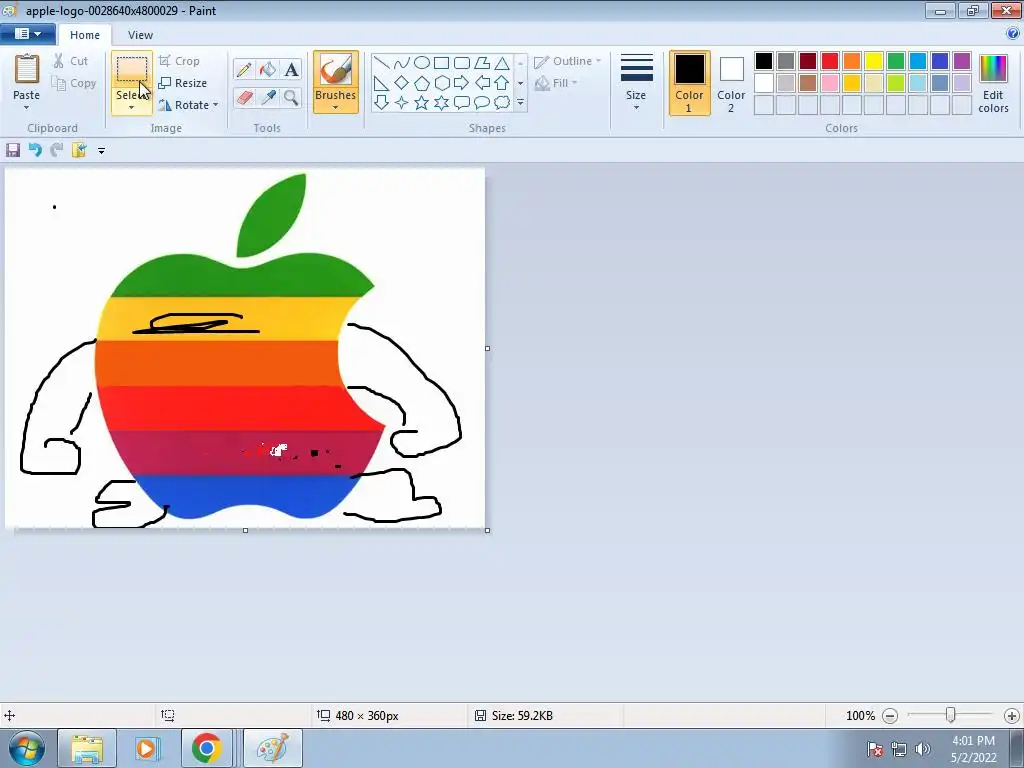Screen dimensions: 1024x768
Task: Choose the Down arrow shape
Action: (x=381, y=103)
